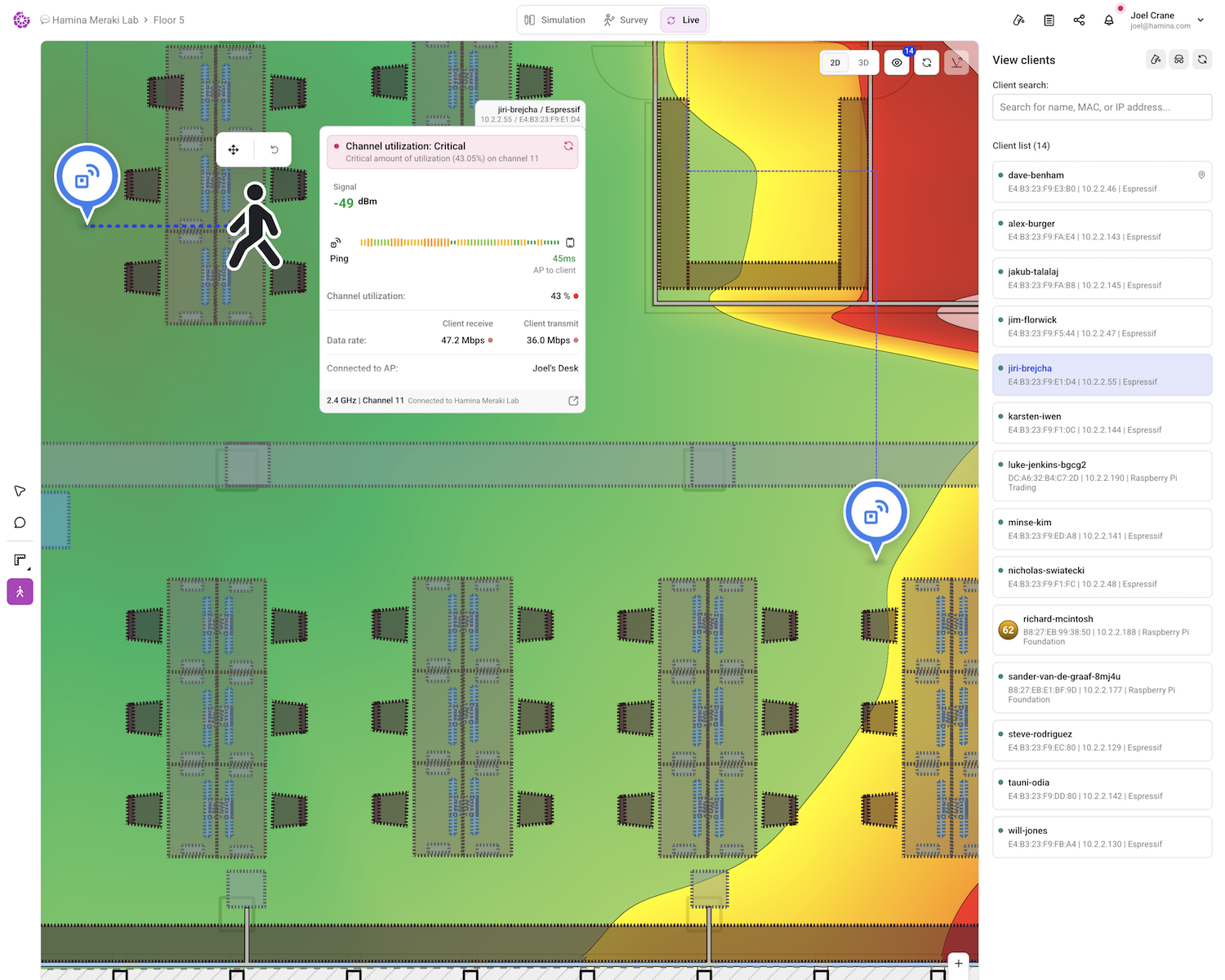This screenshot has width=1225, height=980.
Task: Click the test tube icon beside View clients
Action: click(x=1156, y=60)
